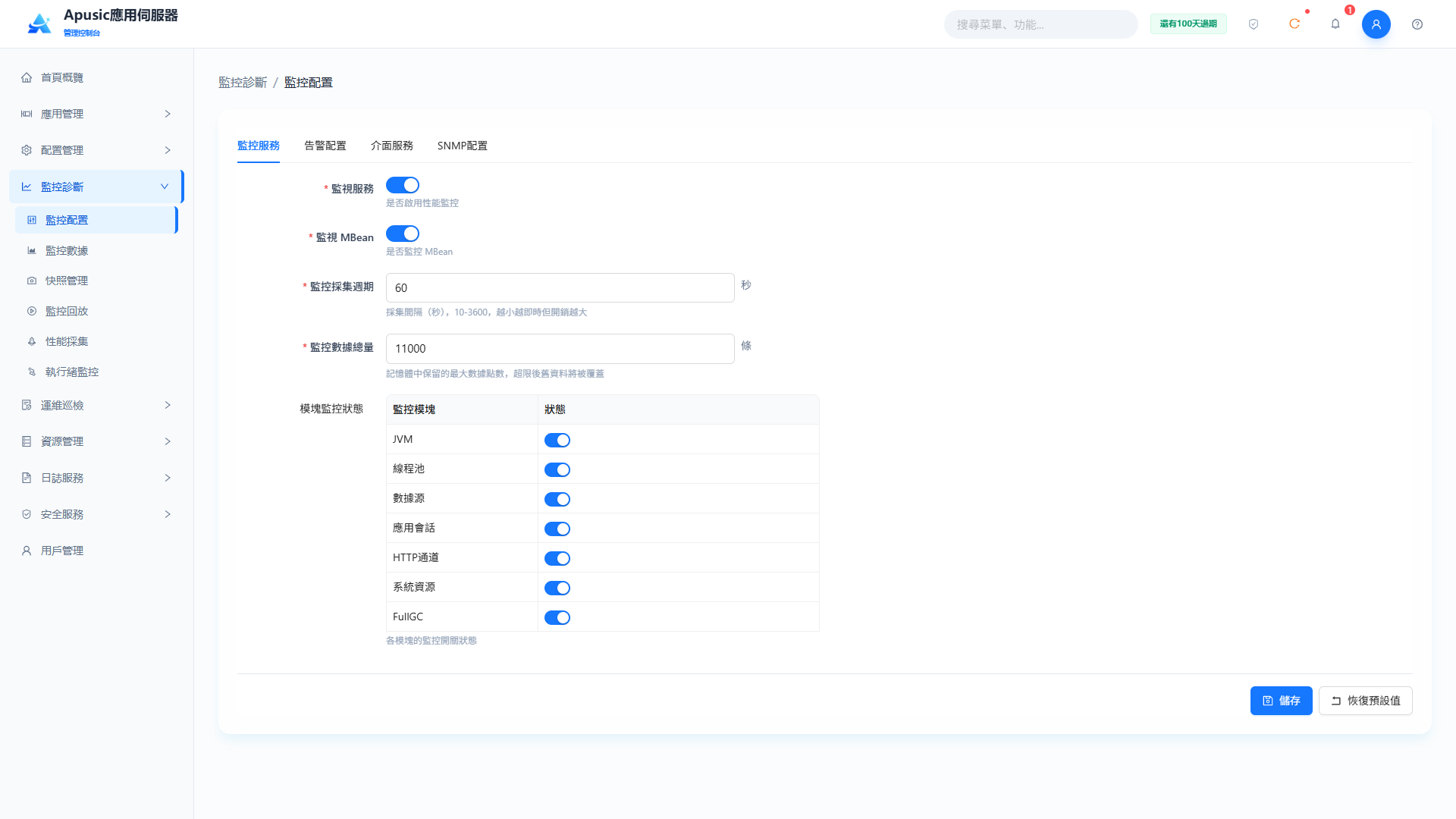
Task: Toggle the 數據源 monitoring switch
Action: [x=557, y=499]
